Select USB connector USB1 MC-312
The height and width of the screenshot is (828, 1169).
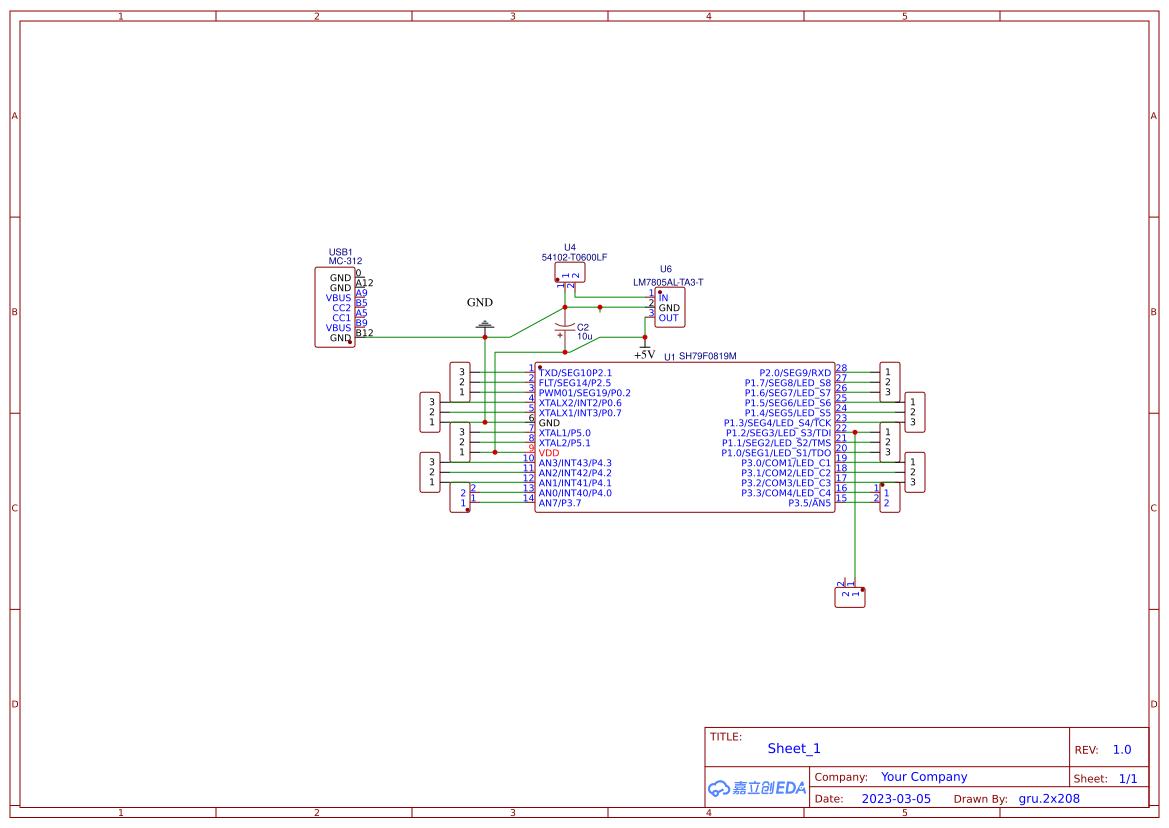[336, 306]
